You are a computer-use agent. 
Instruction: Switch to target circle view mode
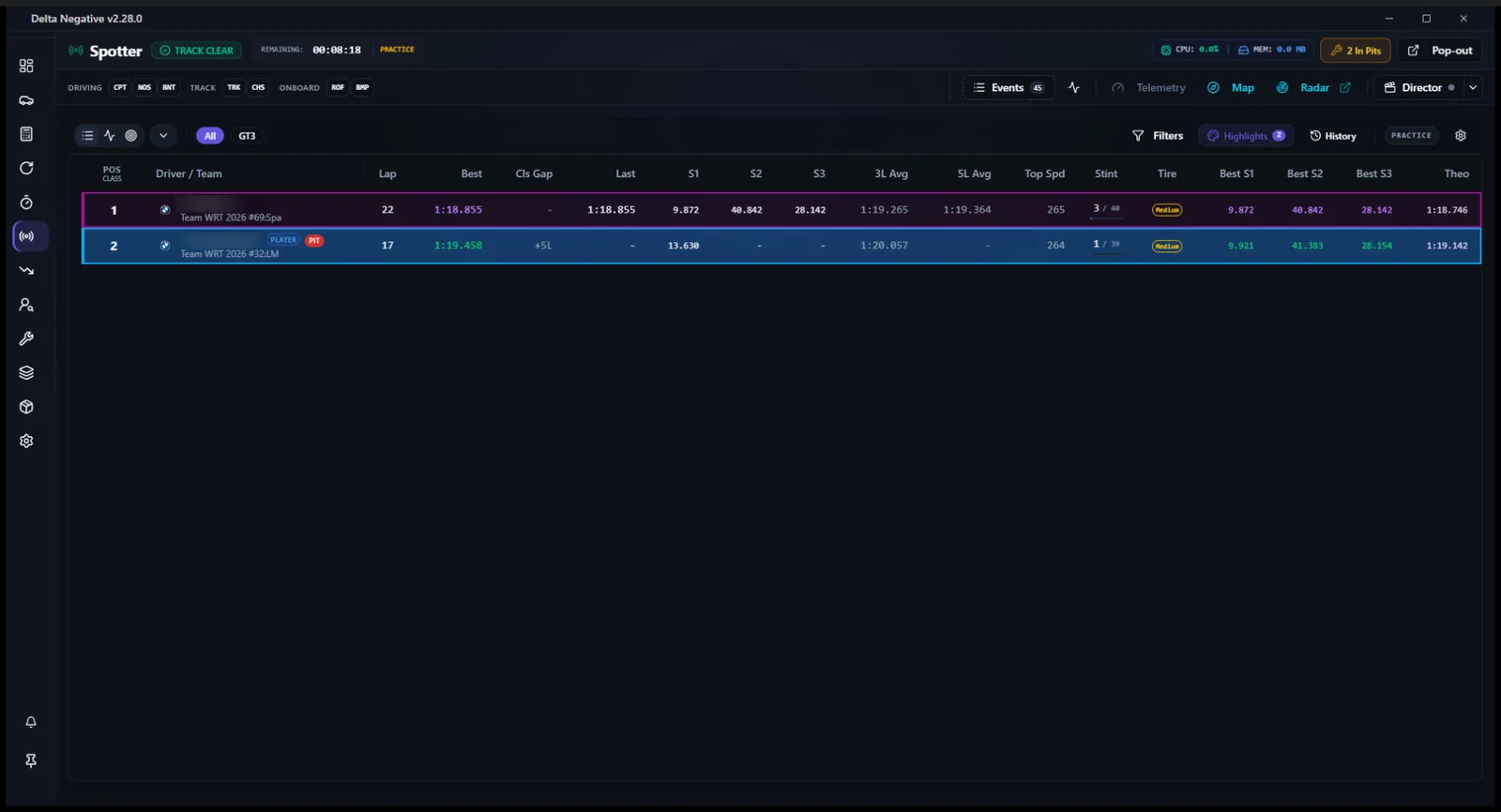point(131,136)
